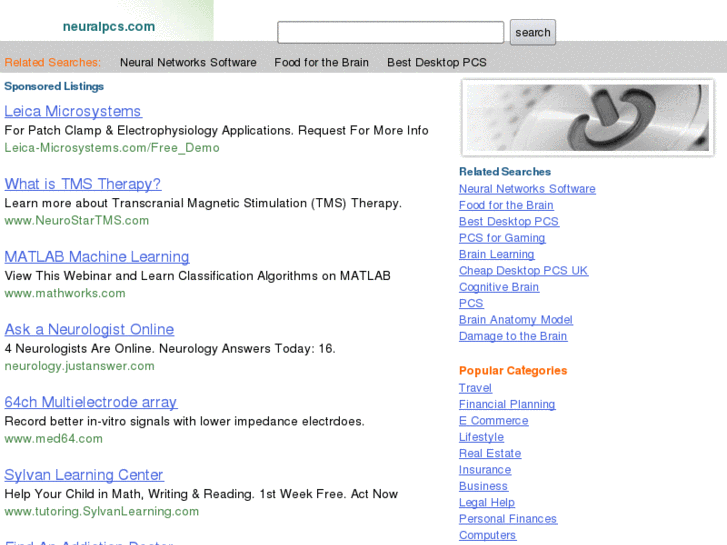Open Sylvan Learning Center listing
Image resolution: width=727 pixels, height=545 pixels.
click(84, 475)
